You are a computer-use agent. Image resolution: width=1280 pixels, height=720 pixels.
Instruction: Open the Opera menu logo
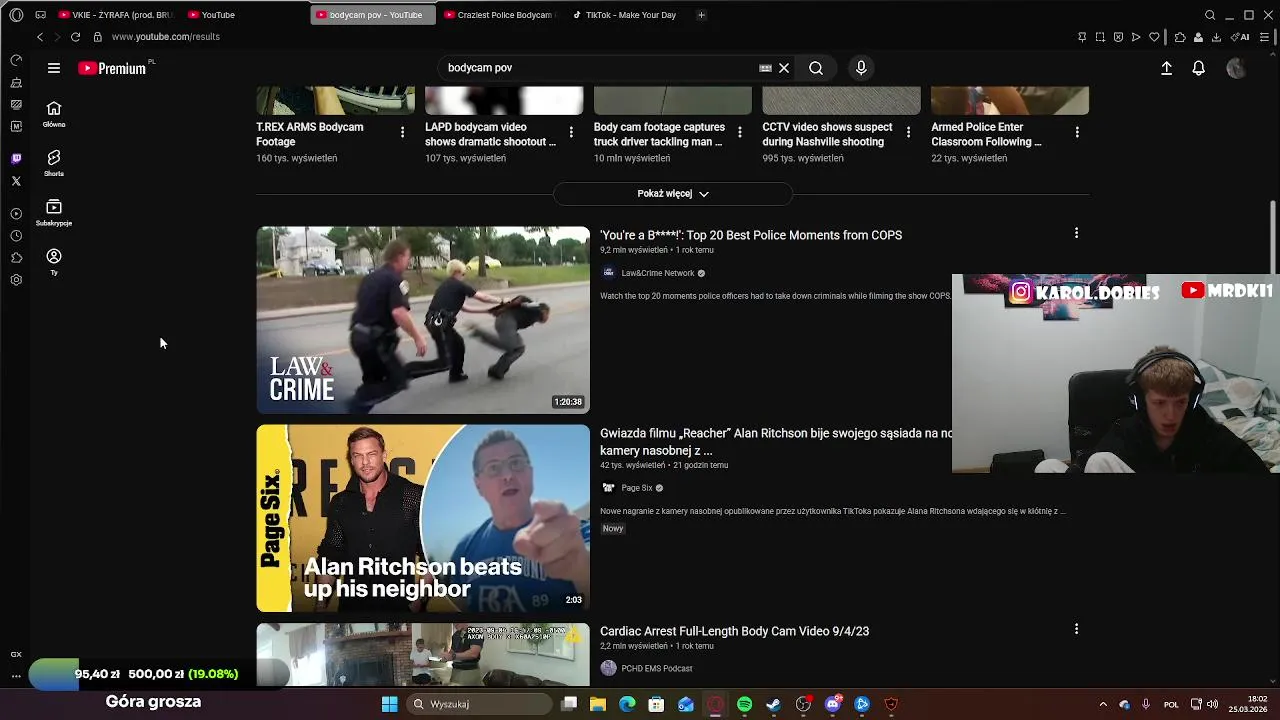click(x=16, y=15)
